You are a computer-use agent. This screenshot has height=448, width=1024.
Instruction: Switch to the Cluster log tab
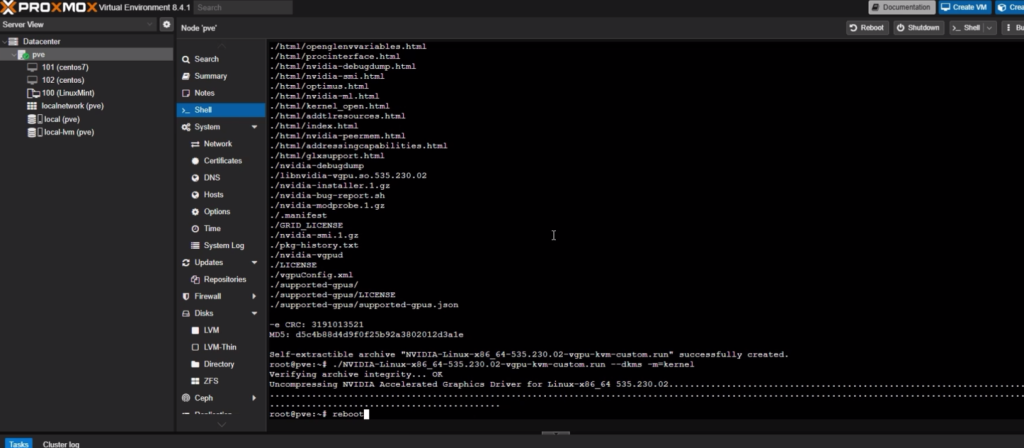click(x=61, y=443)
